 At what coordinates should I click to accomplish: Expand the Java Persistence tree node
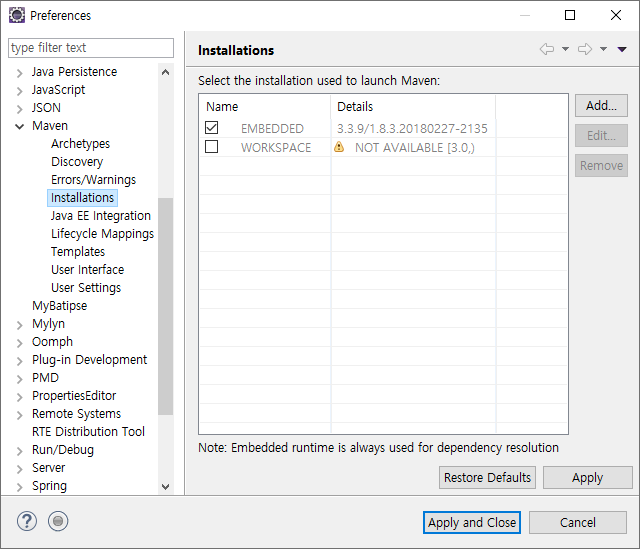(x=19, y=73)
